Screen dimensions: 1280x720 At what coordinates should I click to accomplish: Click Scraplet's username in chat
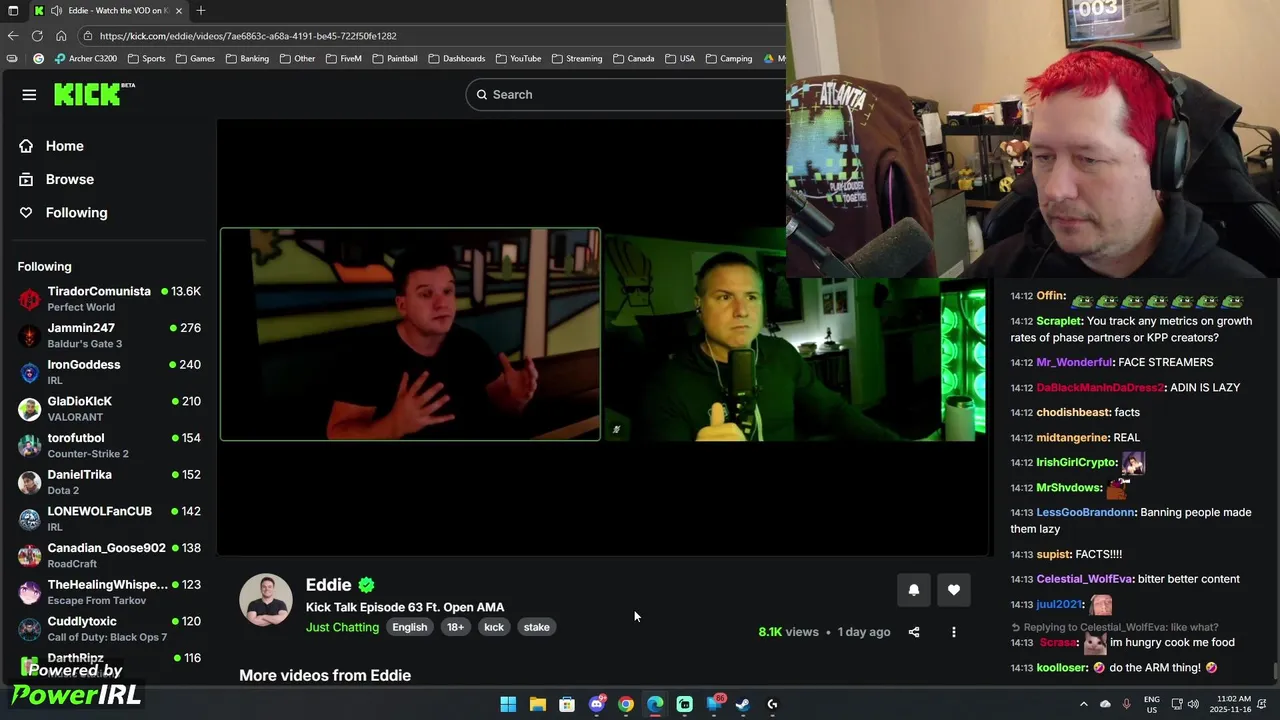point(1059,321)
